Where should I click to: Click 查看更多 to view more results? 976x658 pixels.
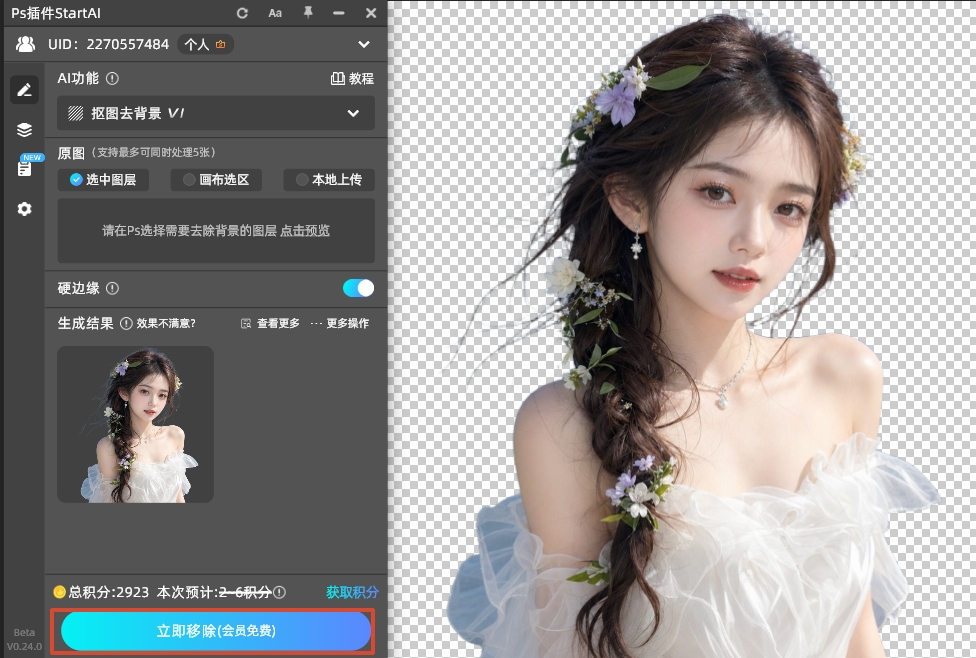[269, 323]
